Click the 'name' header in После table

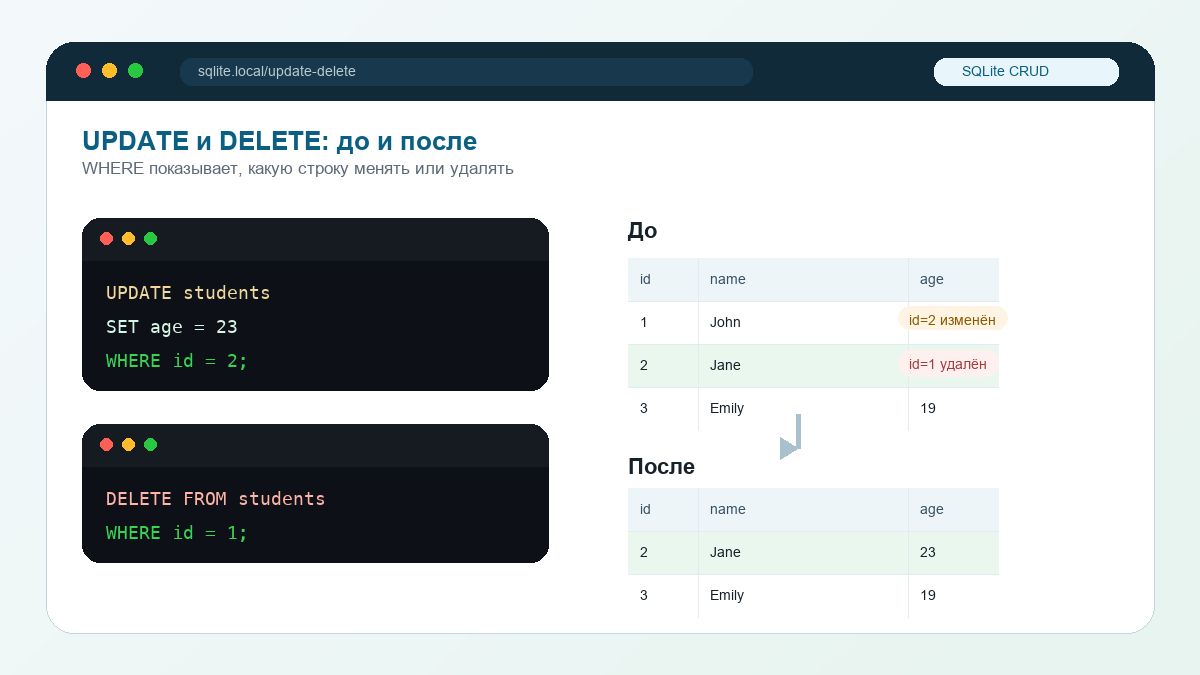coord(803,510)
